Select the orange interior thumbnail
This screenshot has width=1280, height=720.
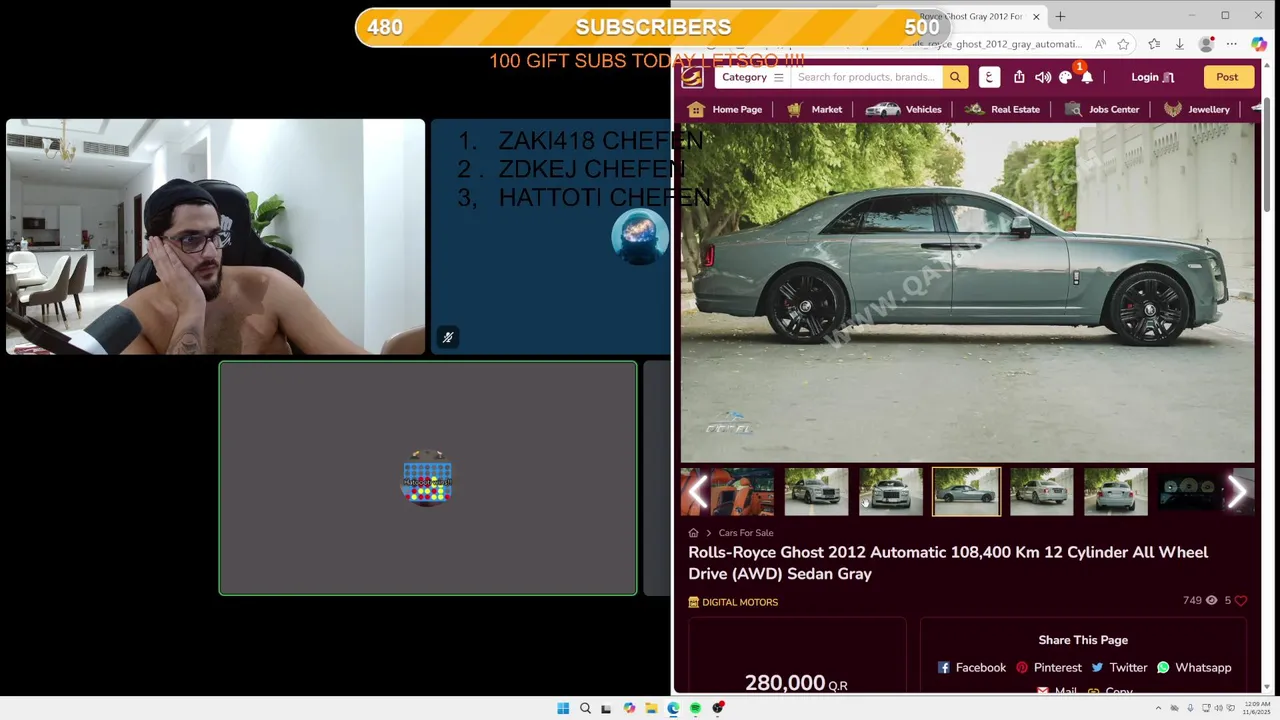click(742, 491)
